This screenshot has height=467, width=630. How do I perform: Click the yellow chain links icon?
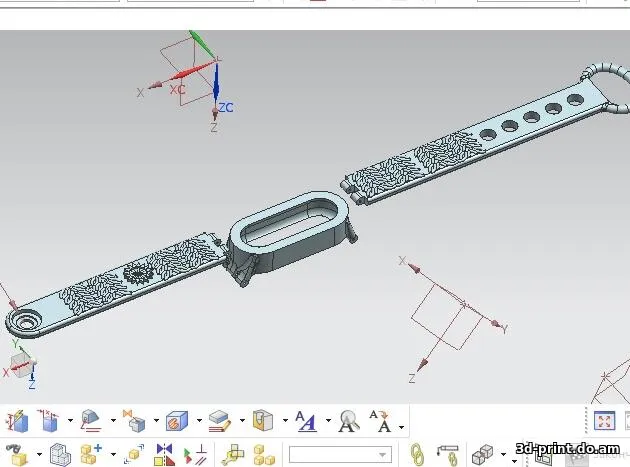pyautogui.click(x=417, y=455)
